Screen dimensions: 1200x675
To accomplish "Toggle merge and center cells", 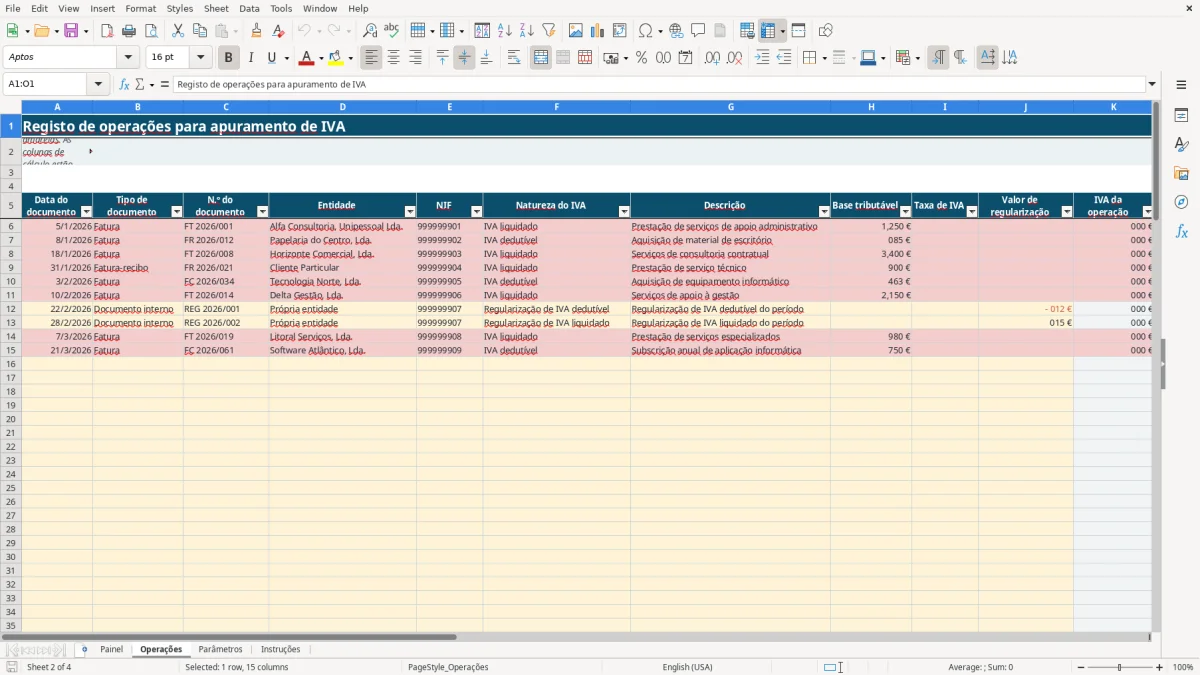I will (x=541, y=58).
